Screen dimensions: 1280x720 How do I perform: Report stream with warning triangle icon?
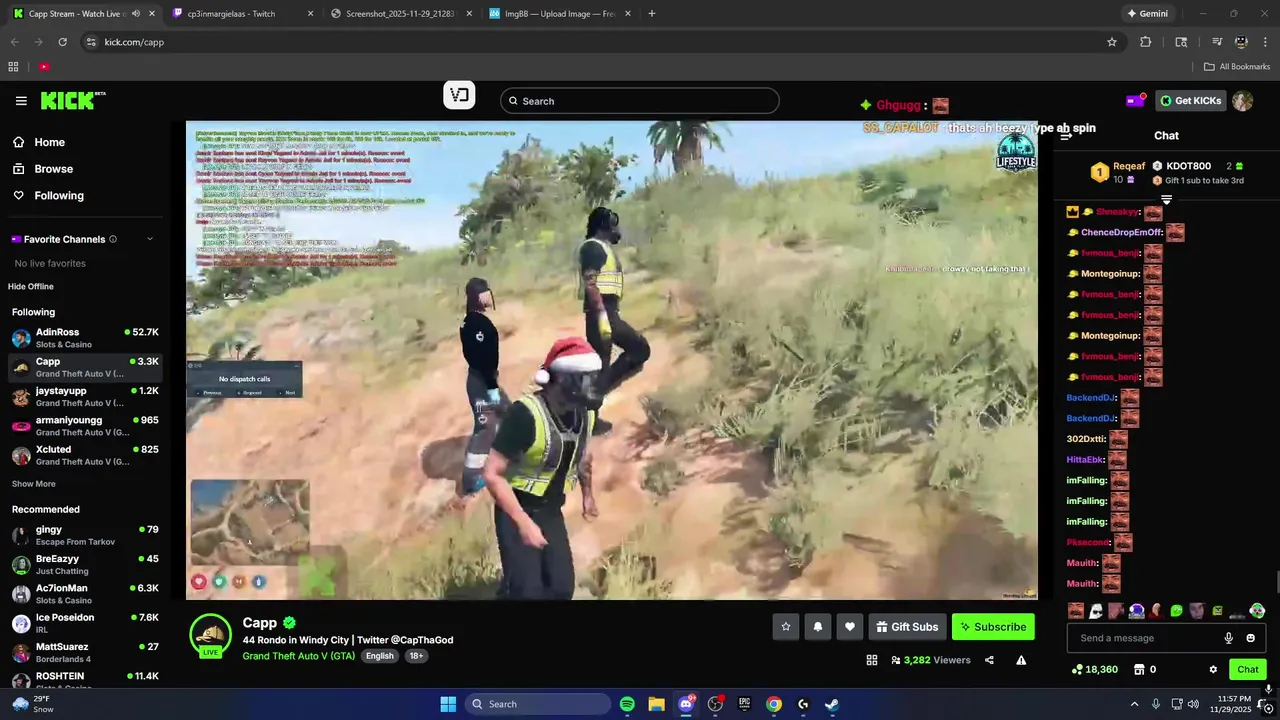point(1021,660)
